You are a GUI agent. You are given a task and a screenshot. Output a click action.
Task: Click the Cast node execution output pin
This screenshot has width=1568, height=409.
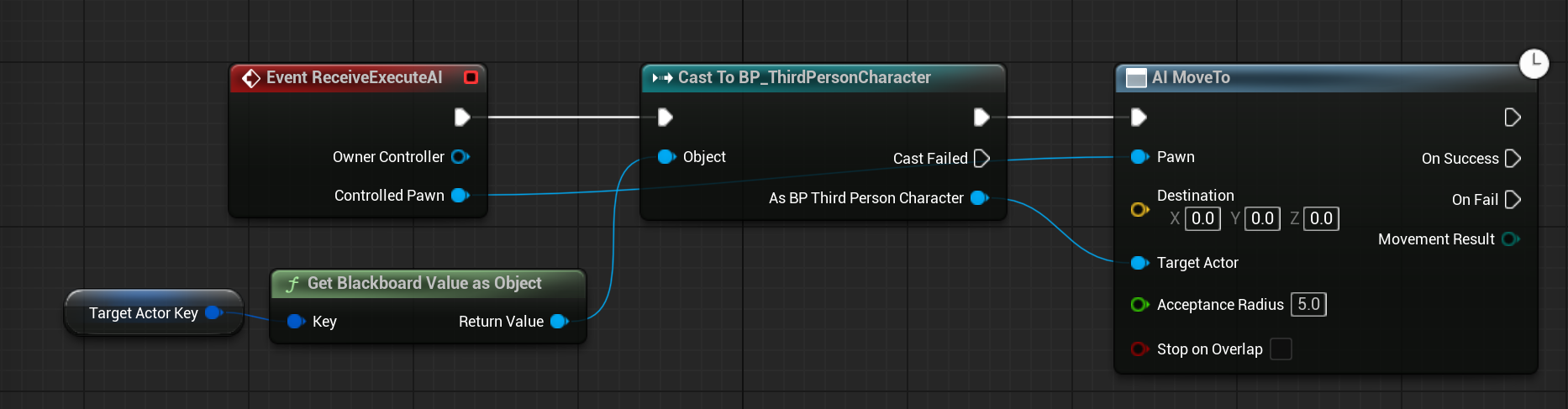(x=981, y=117)
